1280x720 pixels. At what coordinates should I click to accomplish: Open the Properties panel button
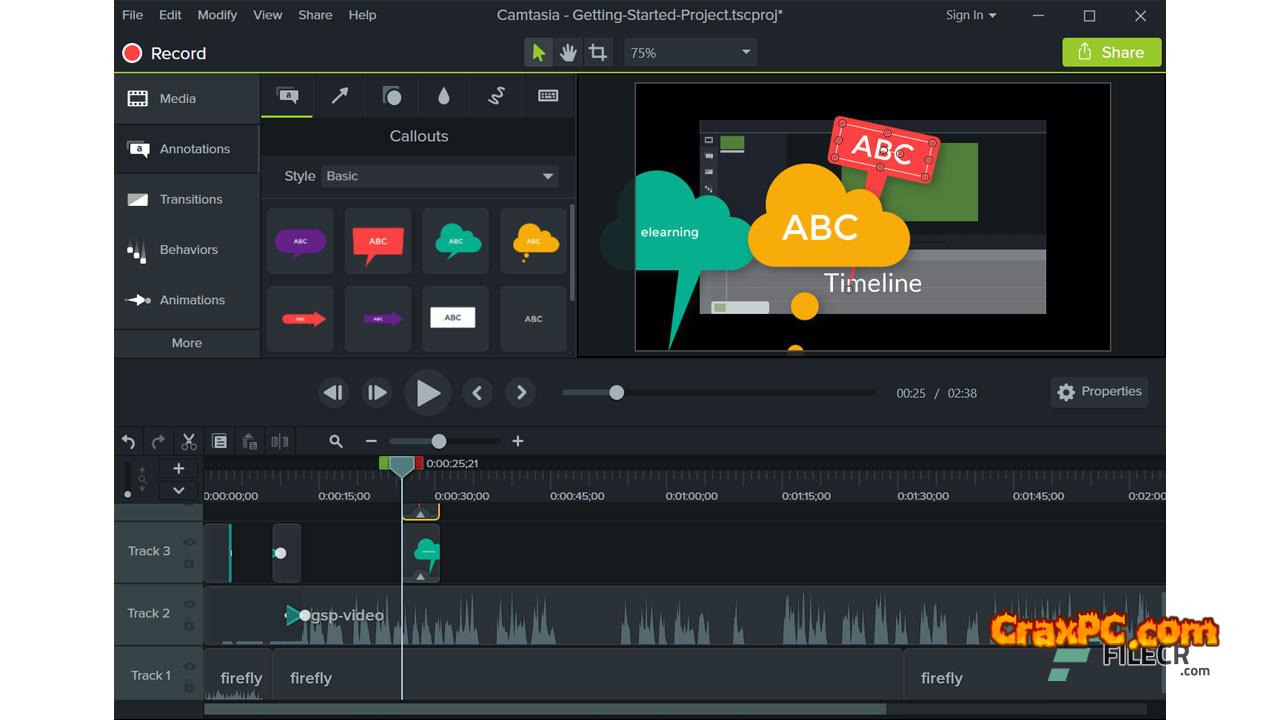(x=1099, y=392)
